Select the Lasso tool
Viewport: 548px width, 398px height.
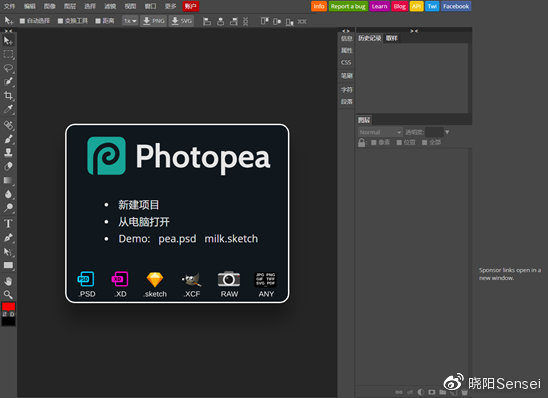click(x=8, y=68)
